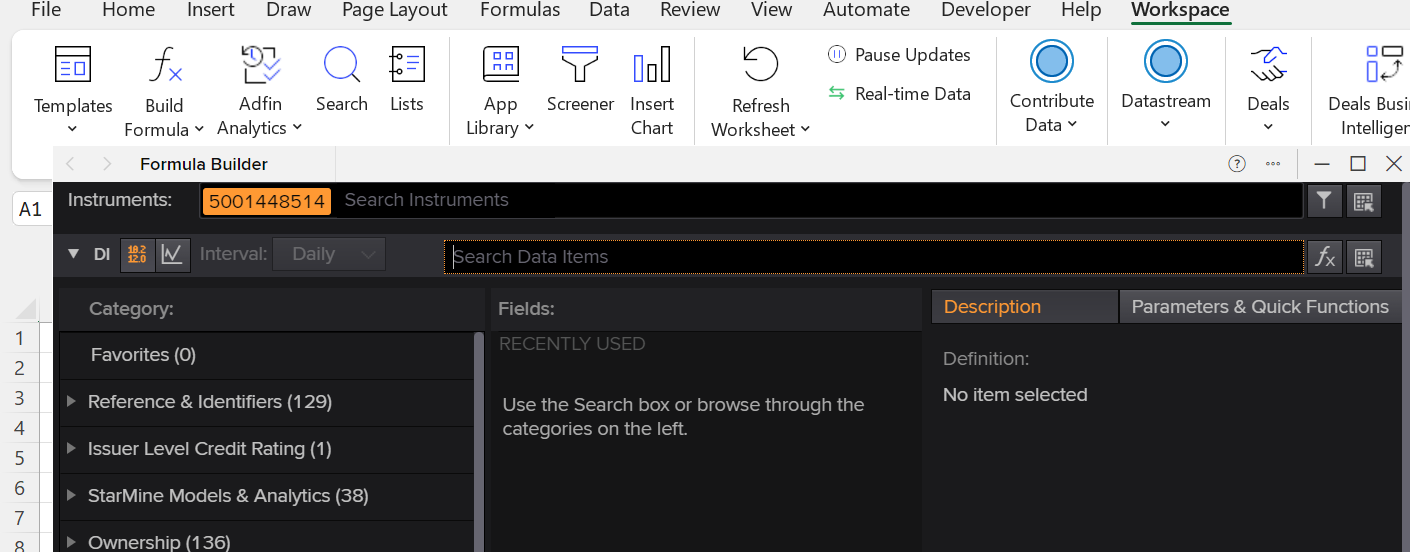Click the 5001448514 instrument chip
1410x552 pixels.
267,201
